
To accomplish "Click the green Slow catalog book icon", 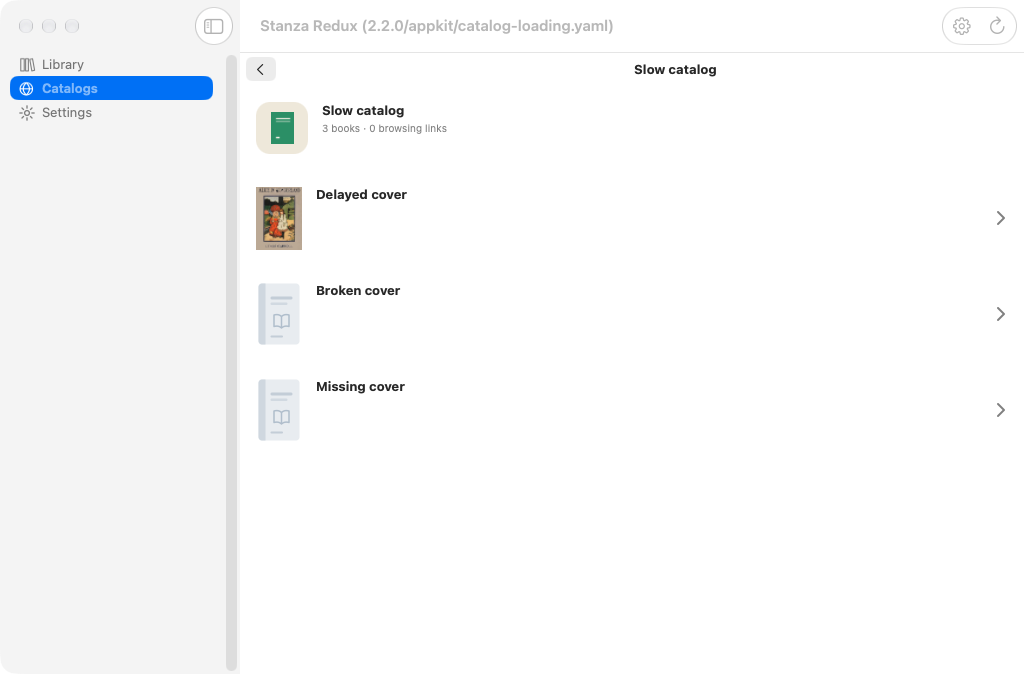I will click(x=282, y=128).
